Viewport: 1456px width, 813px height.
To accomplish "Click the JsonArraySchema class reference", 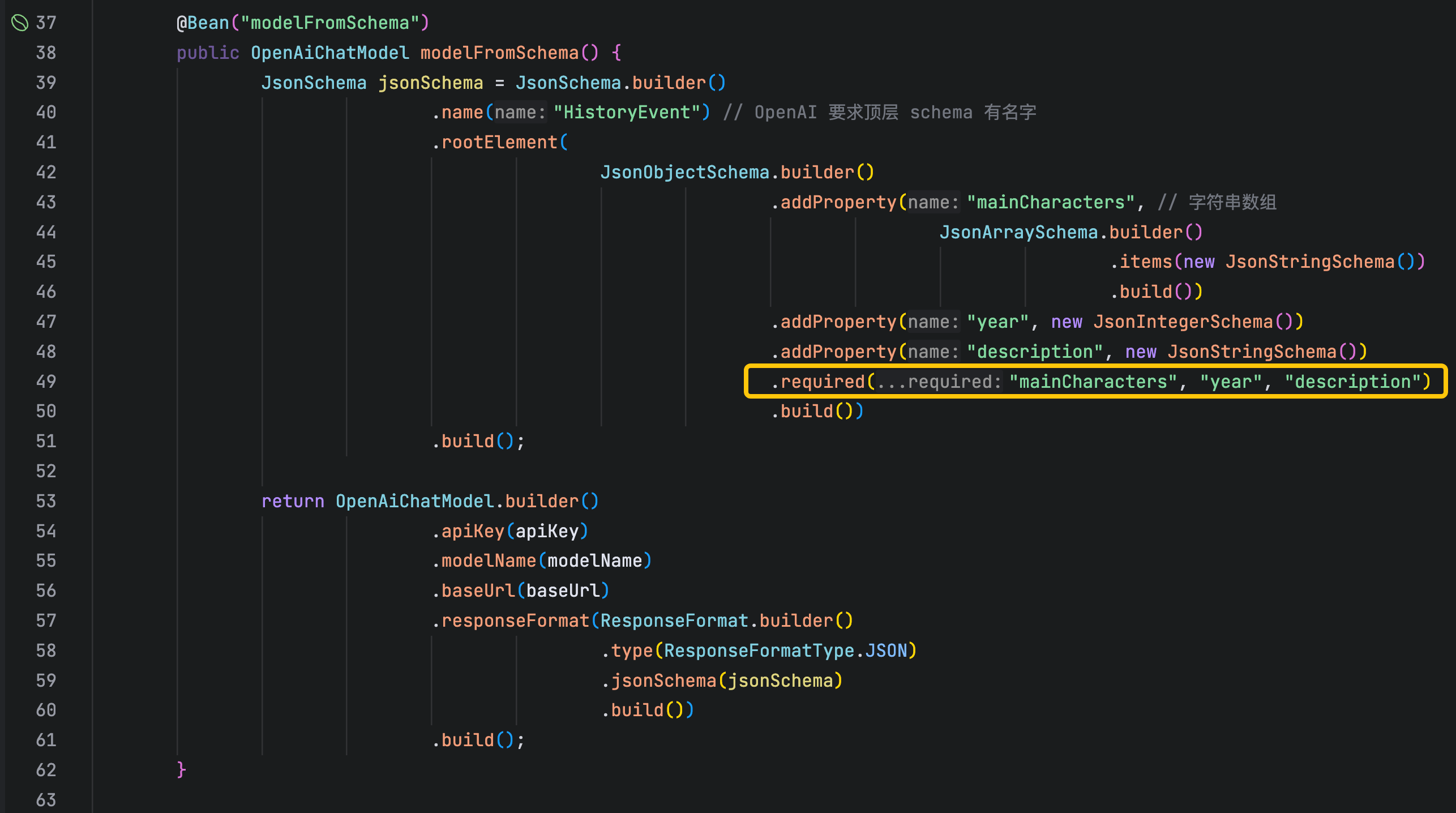I will click(x=1018, y=232).
